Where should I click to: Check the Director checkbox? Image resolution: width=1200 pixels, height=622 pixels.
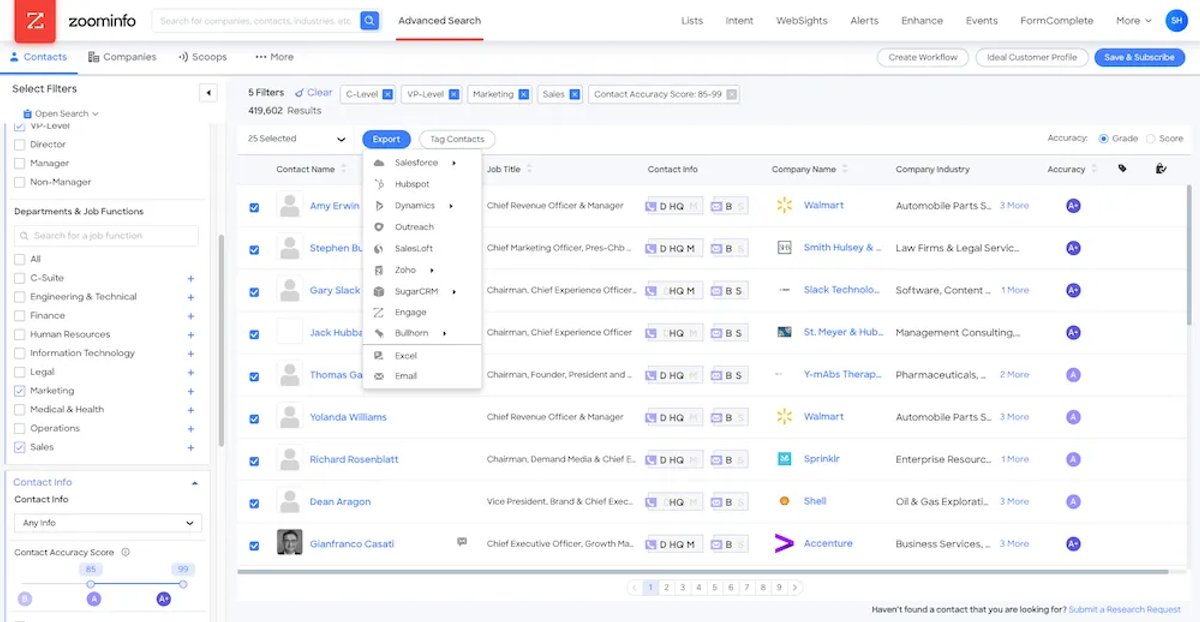point(20,144)
